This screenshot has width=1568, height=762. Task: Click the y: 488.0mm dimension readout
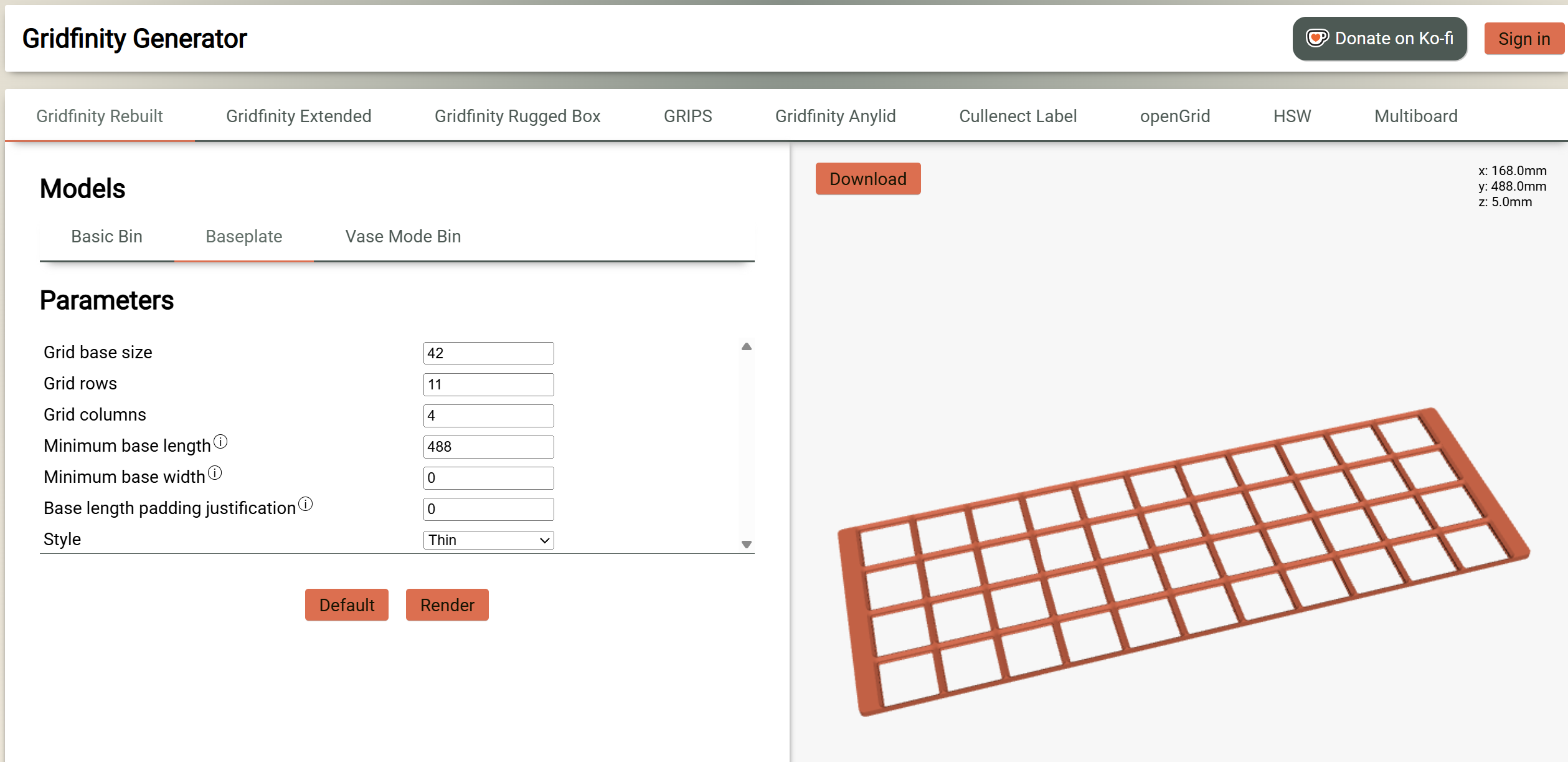click(x=1513, y=186)
